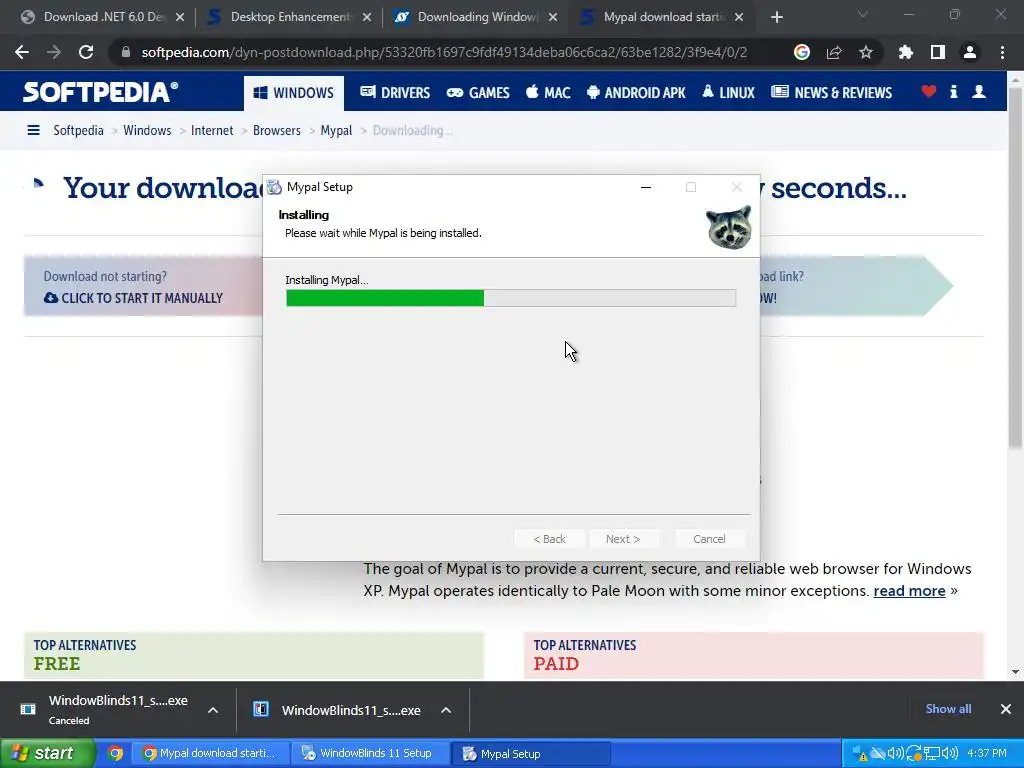Expand options for the canceled WindowBlinds download

point(213,710)
